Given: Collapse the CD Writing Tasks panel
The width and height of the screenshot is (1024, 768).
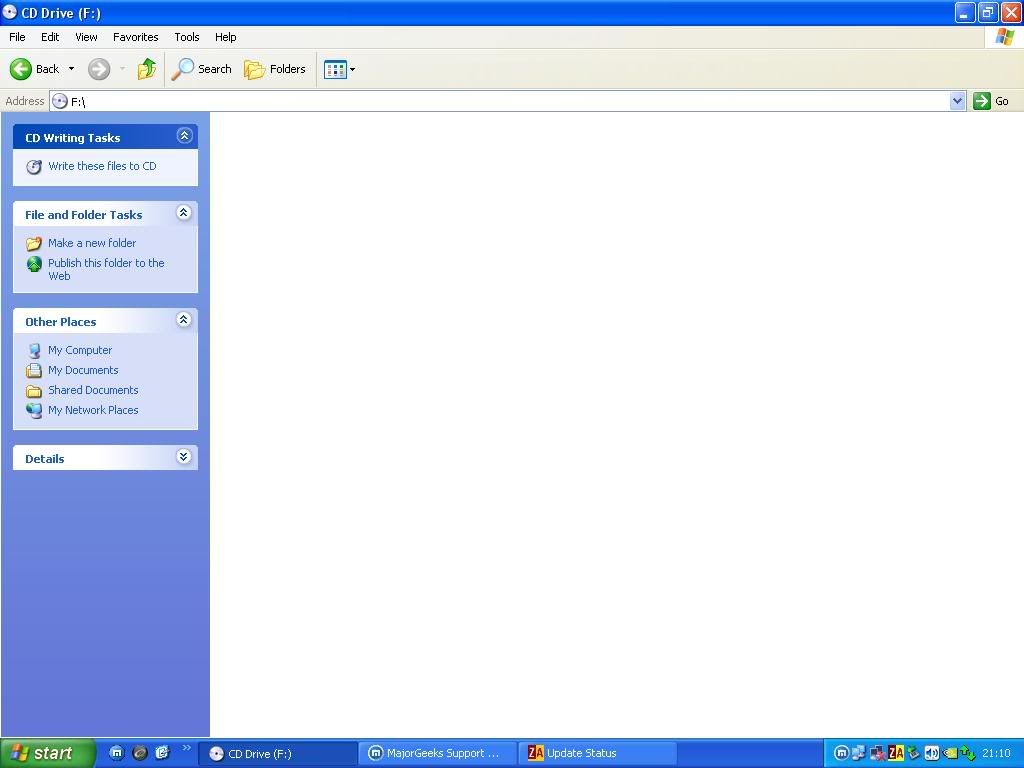Looking at the screenshot, I should 184,136.
